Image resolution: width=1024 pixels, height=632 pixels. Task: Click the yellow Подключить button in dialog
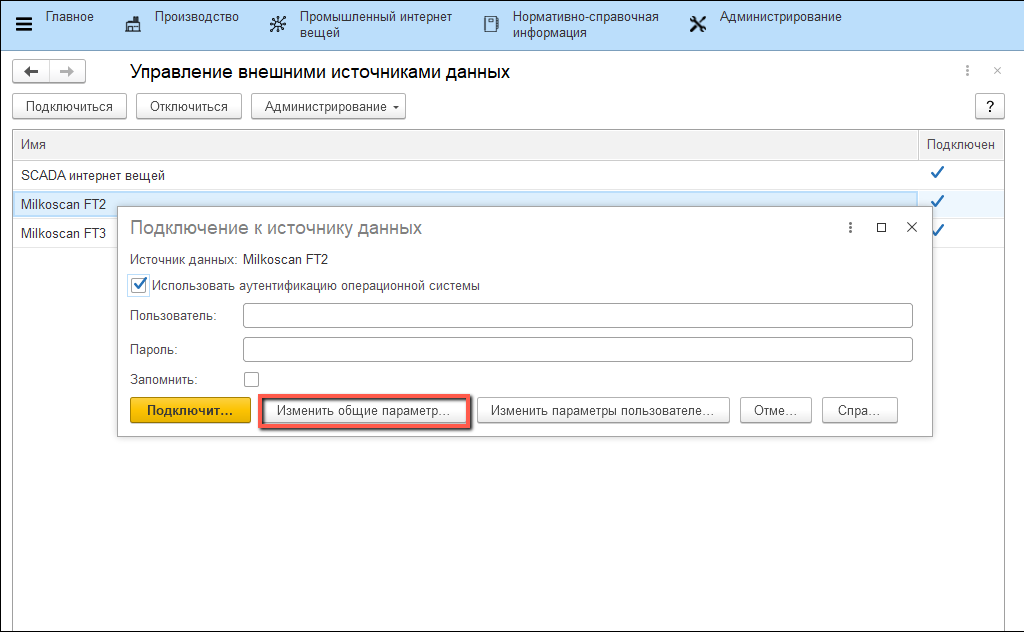(x=190, y=411)
